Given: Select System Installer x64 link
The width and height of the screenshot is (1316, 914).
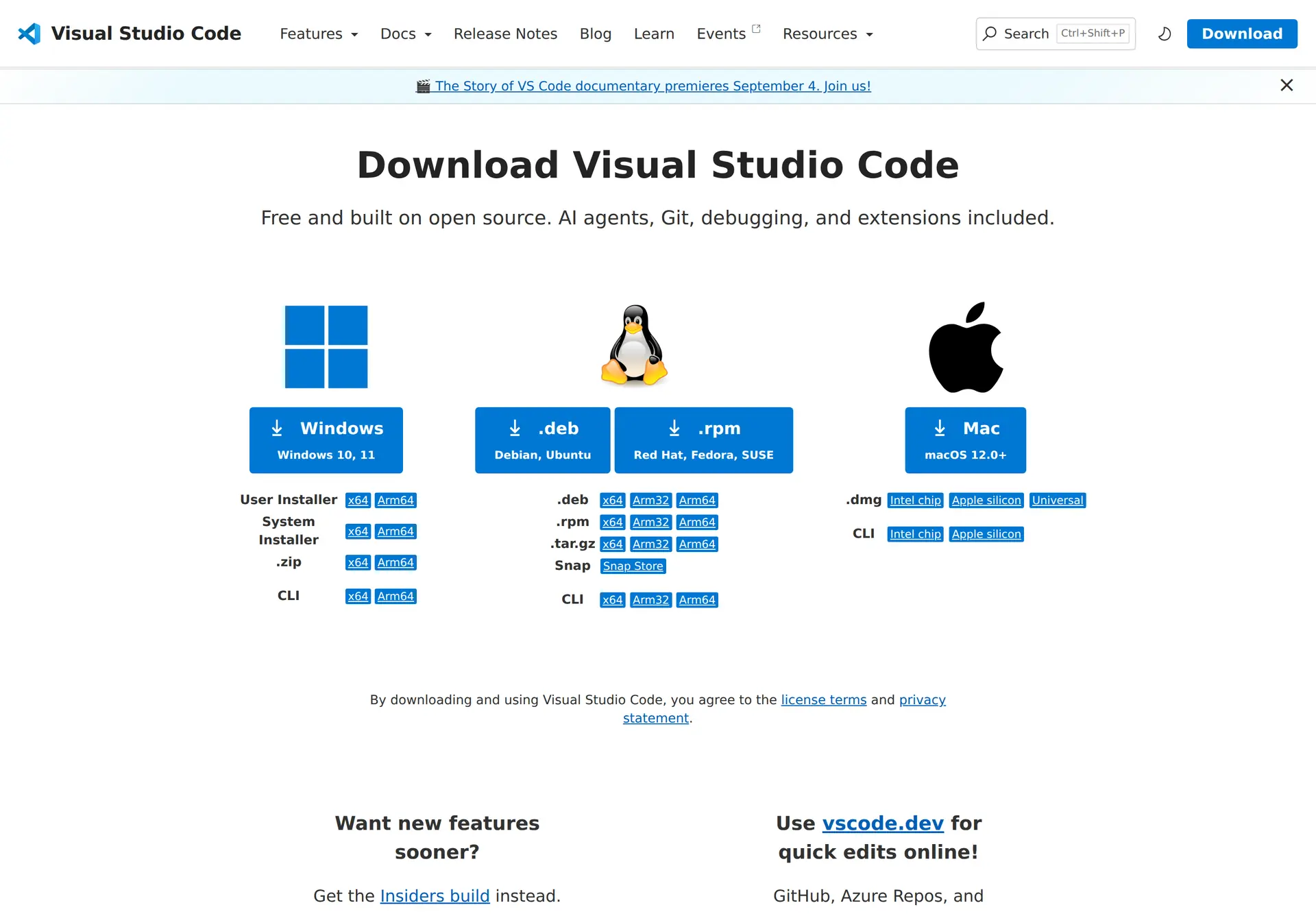Looking at the screenshot, I should click(x=358, y=531).
